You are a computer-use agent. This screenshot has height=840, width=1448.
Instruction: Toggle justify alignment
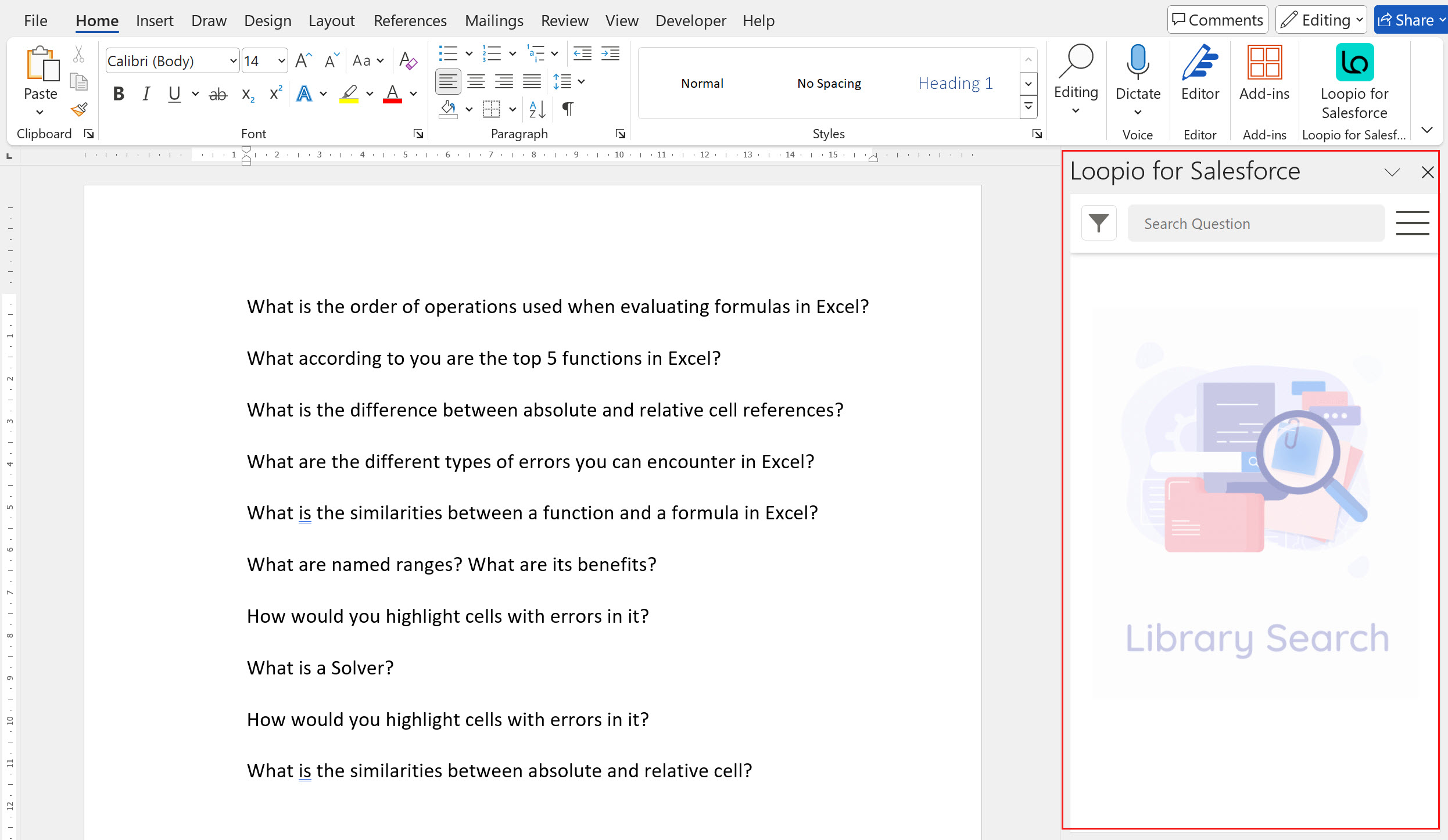click(532, 81)
